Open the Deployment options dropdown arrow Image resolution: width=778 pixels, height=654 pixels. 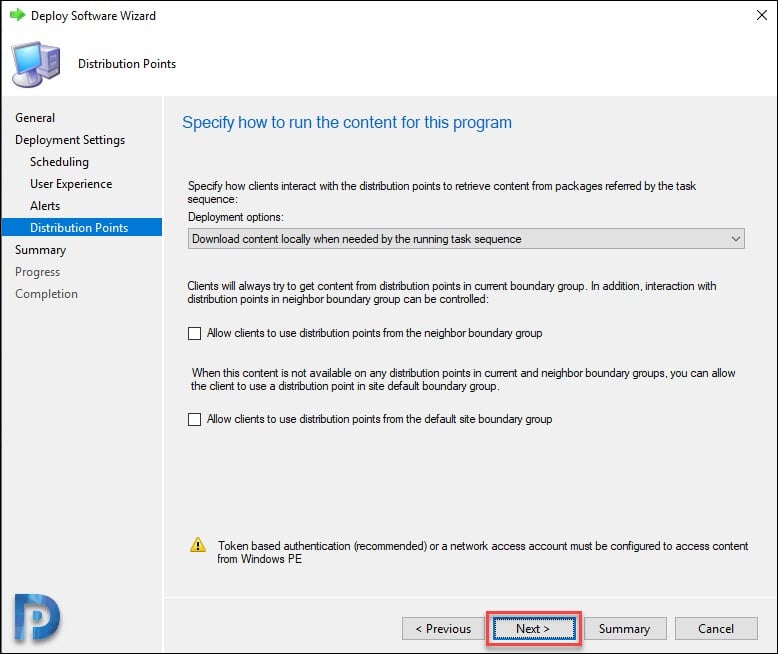pos(735,239)
